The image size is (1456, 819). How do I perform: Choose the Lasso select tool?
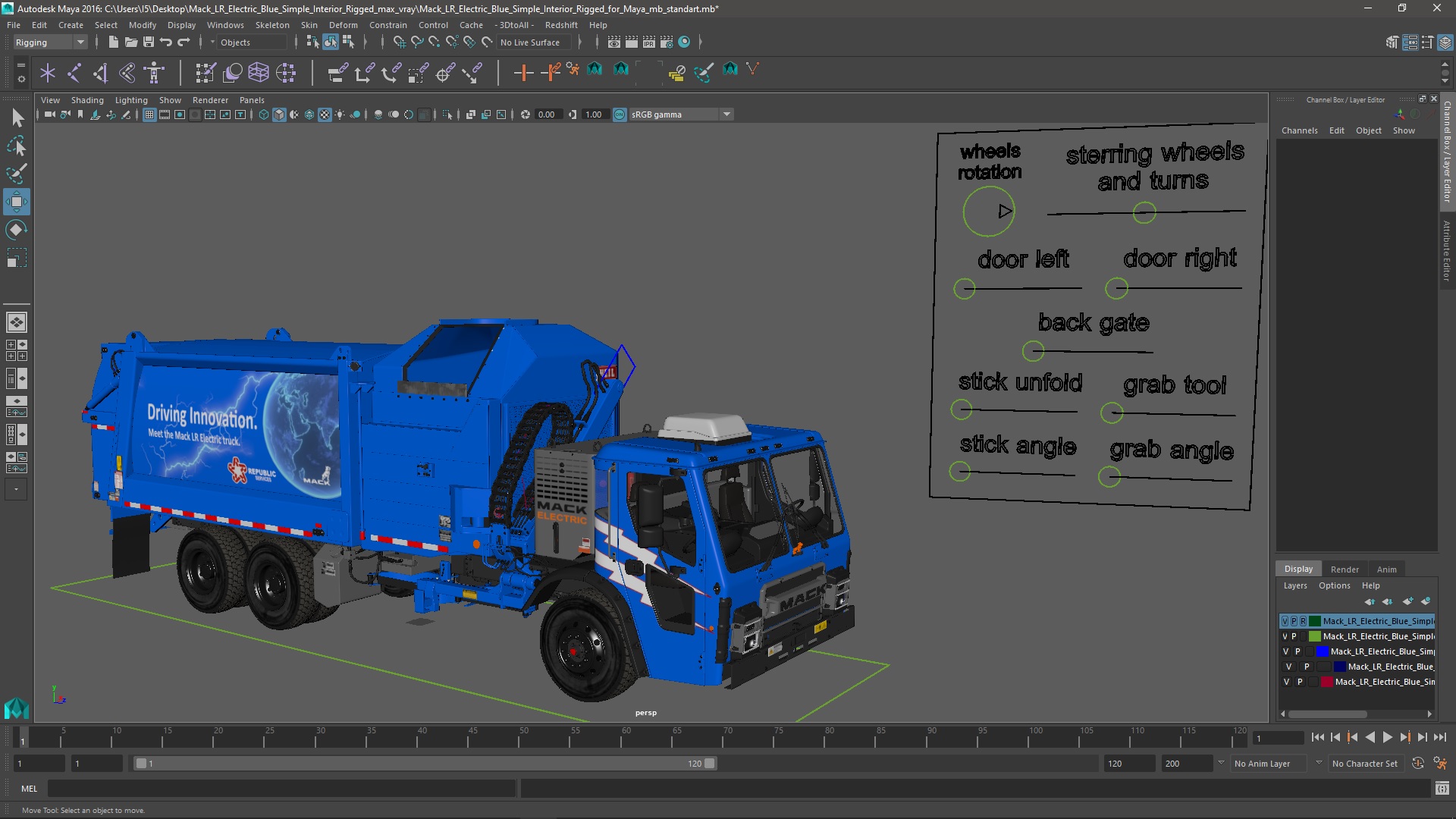click(x=17, y=146)
